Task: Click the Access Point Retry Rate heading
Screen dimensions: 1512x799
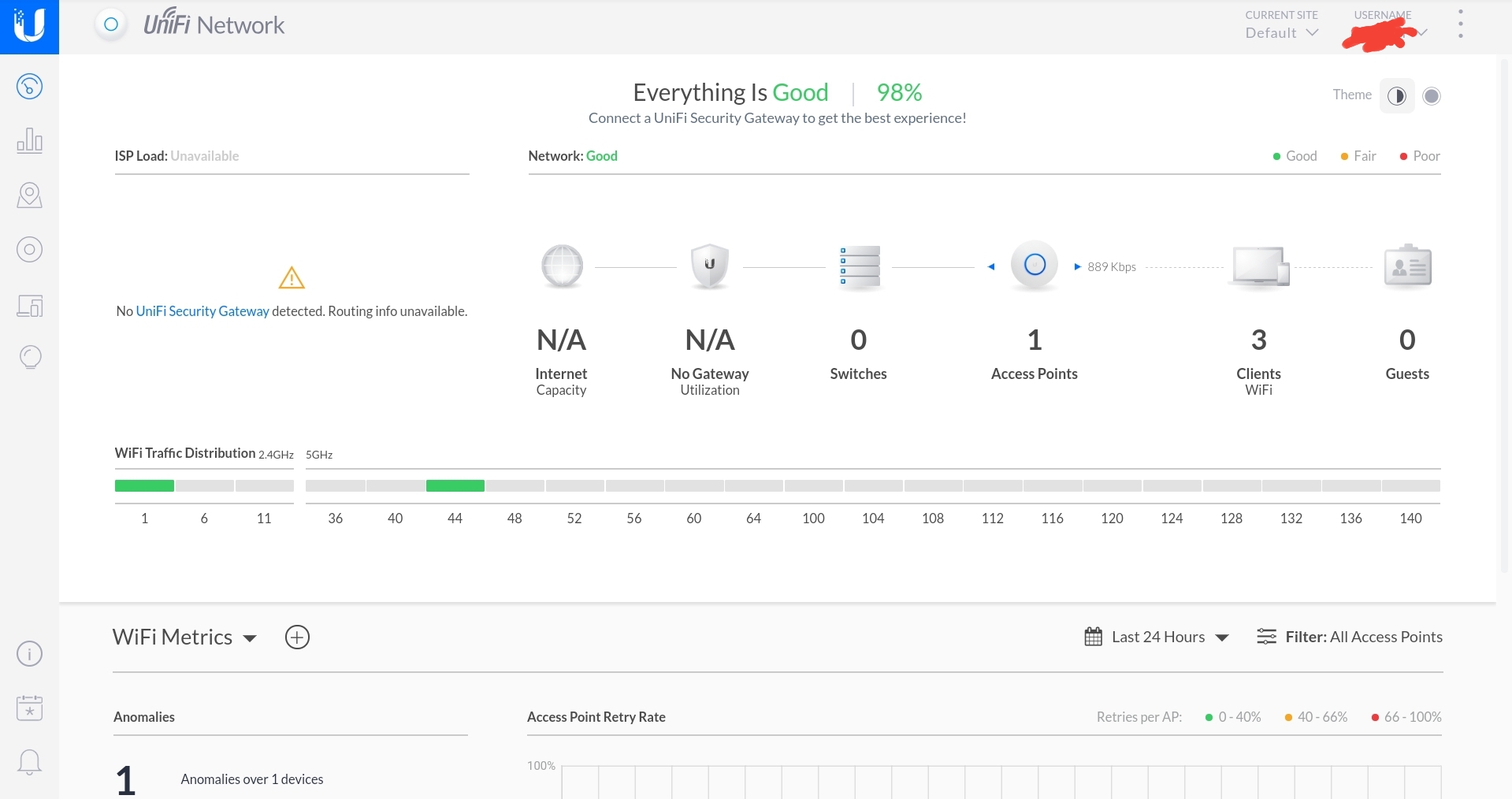Action: point(596,717)
